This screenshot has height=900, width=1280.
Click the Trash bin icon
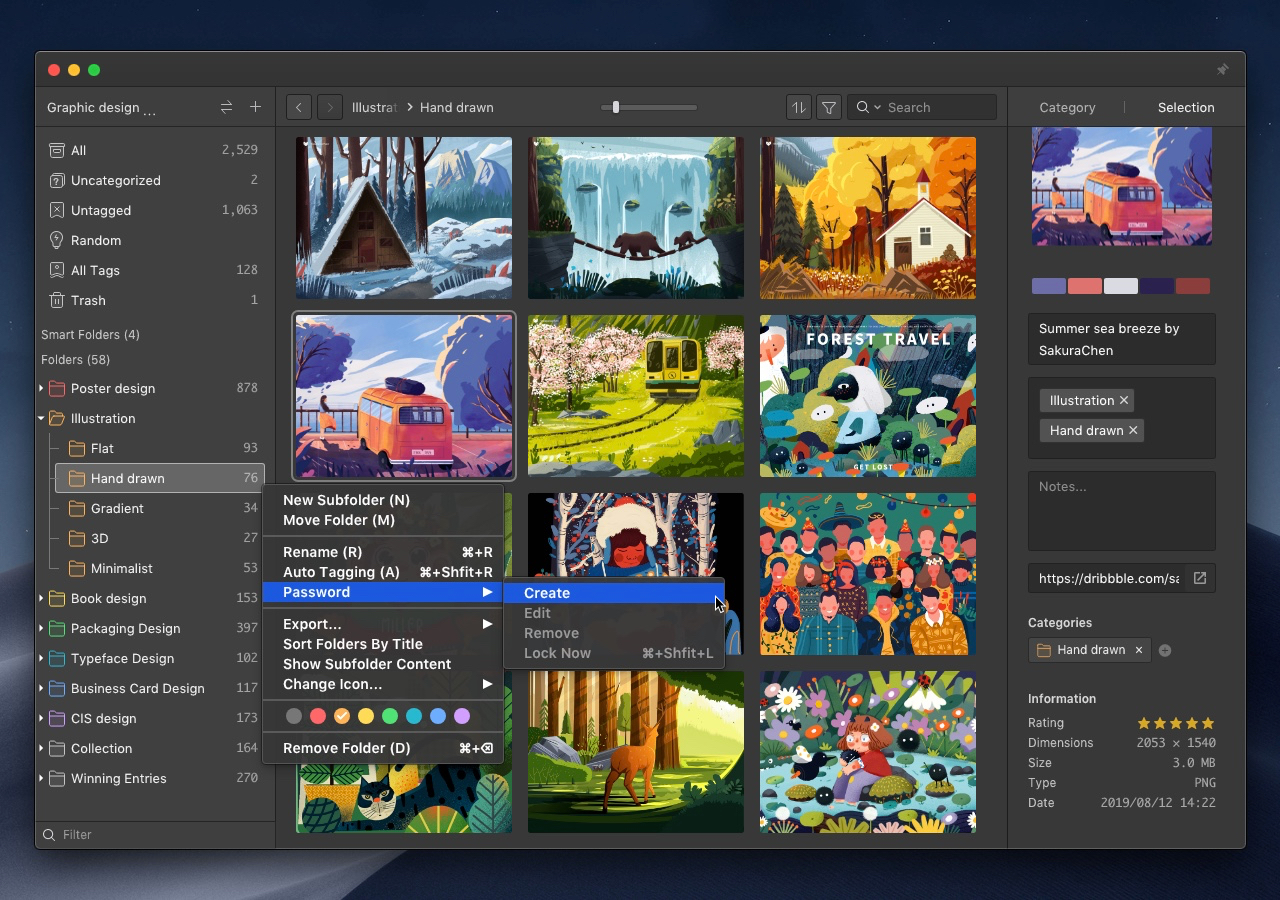pyautogui.click(x=57, y=300)
